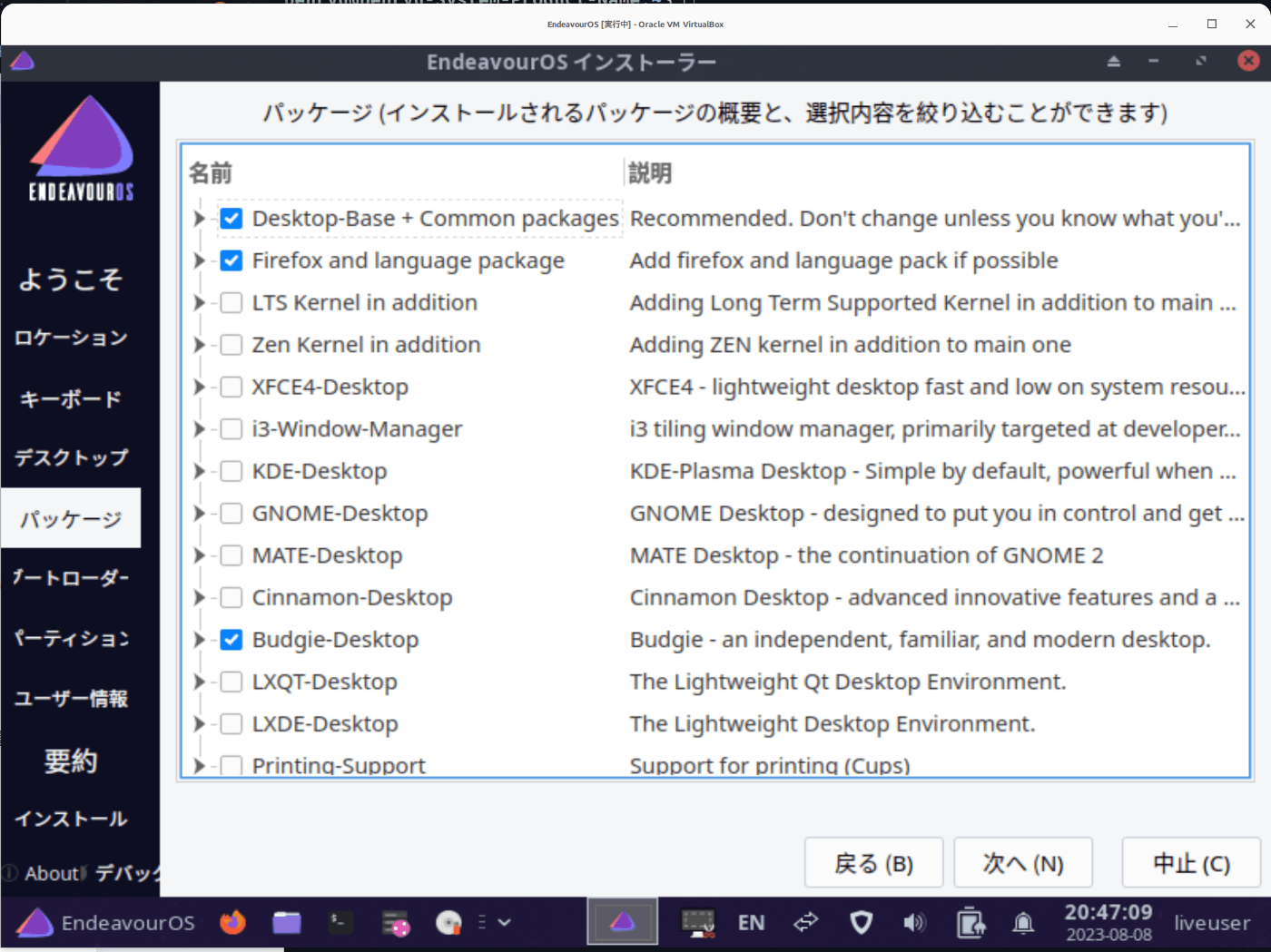Image resolution: width=1271 pixels, height=952 pixels.
Task: Expand the Cinnamon-Desktop package group
Action: point(199,598)
